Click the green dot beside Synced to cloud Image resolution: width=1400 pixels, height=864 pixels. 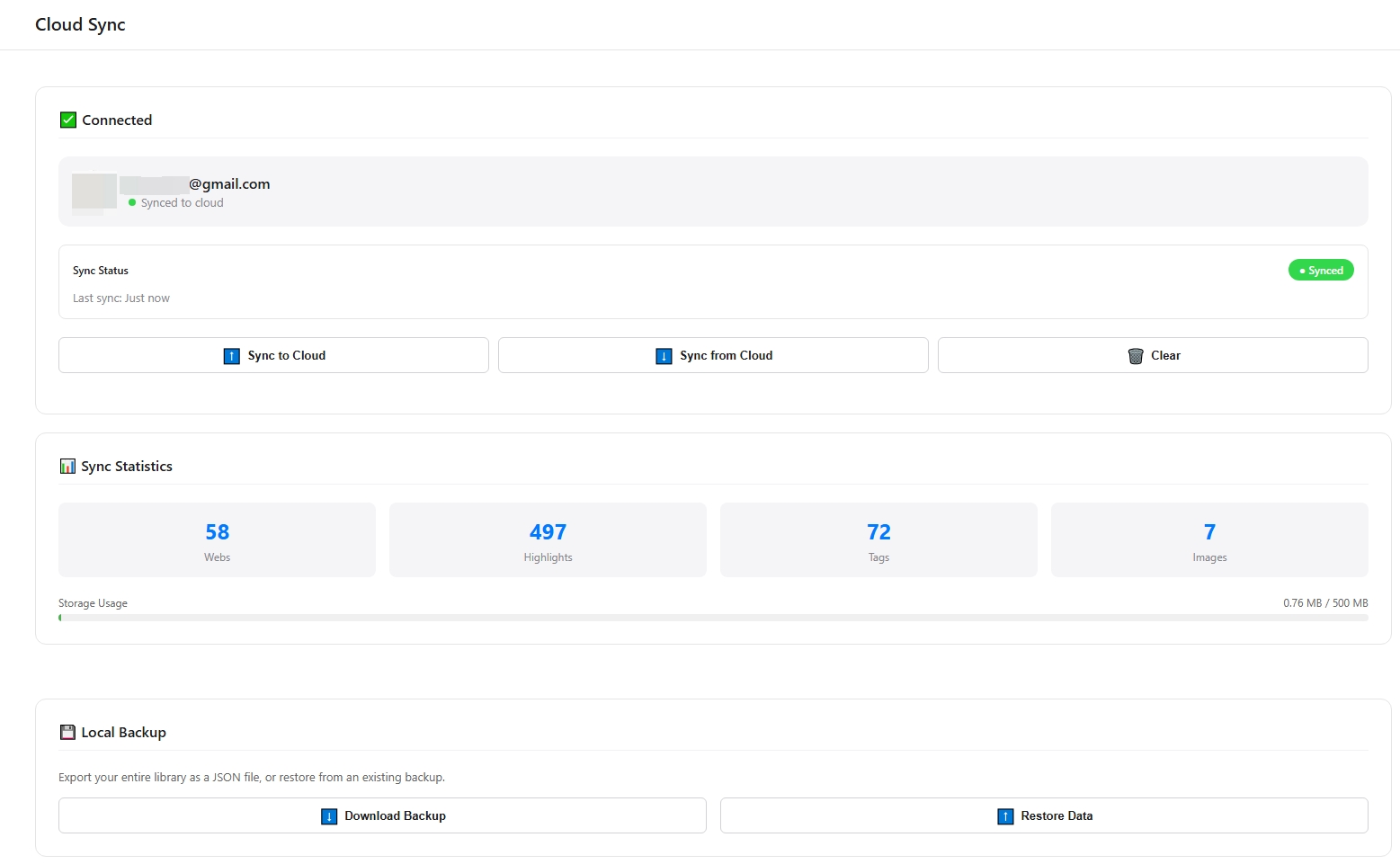coord(132,202)
